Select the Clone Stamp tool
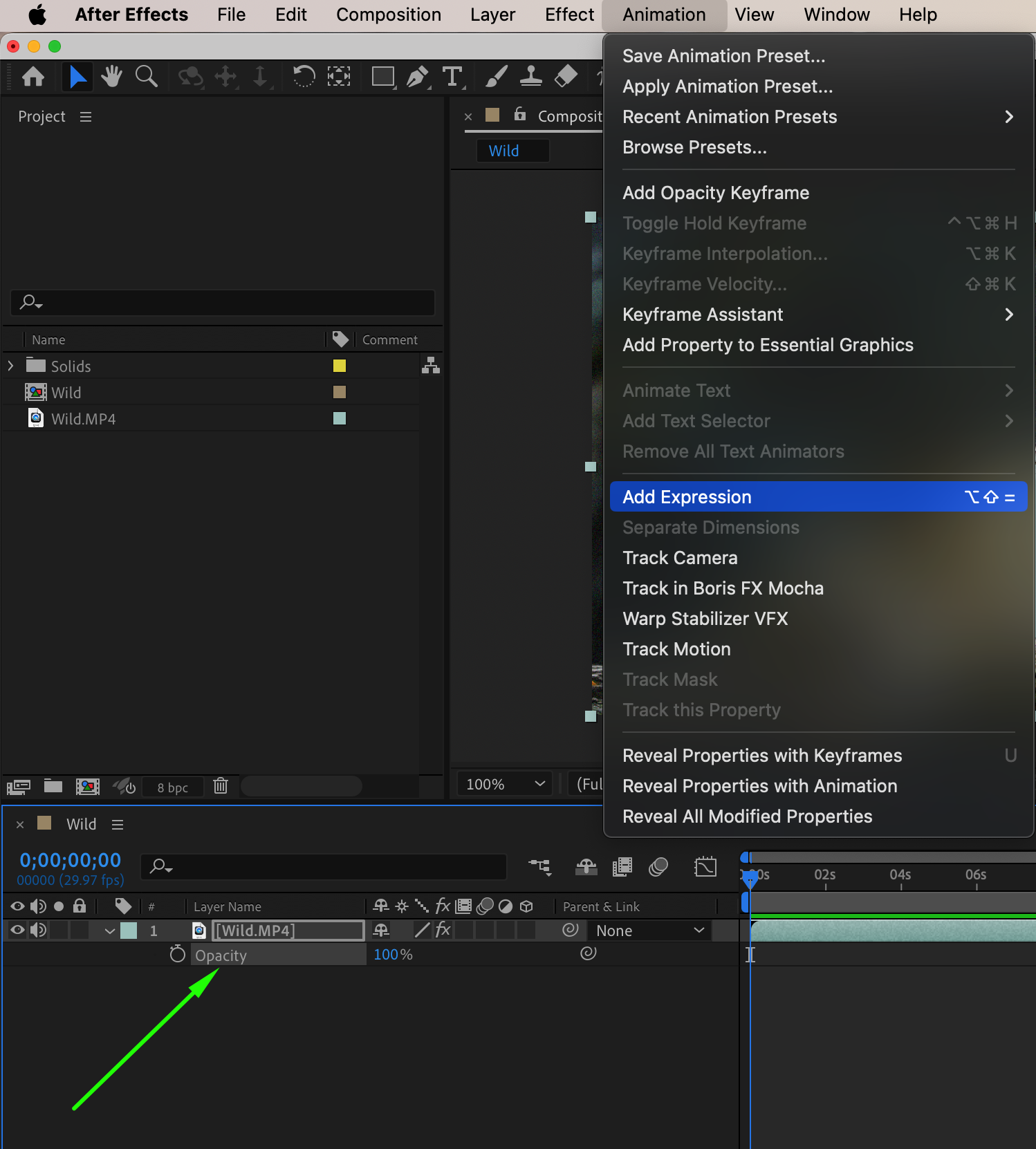This screenshot has height=1149, width=1036. (530, 76)
